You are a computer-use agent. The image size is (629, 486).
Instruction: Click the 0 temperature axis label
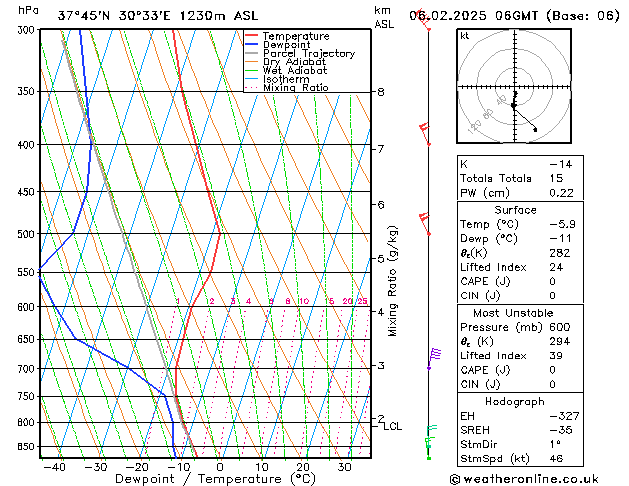point(220,467)
